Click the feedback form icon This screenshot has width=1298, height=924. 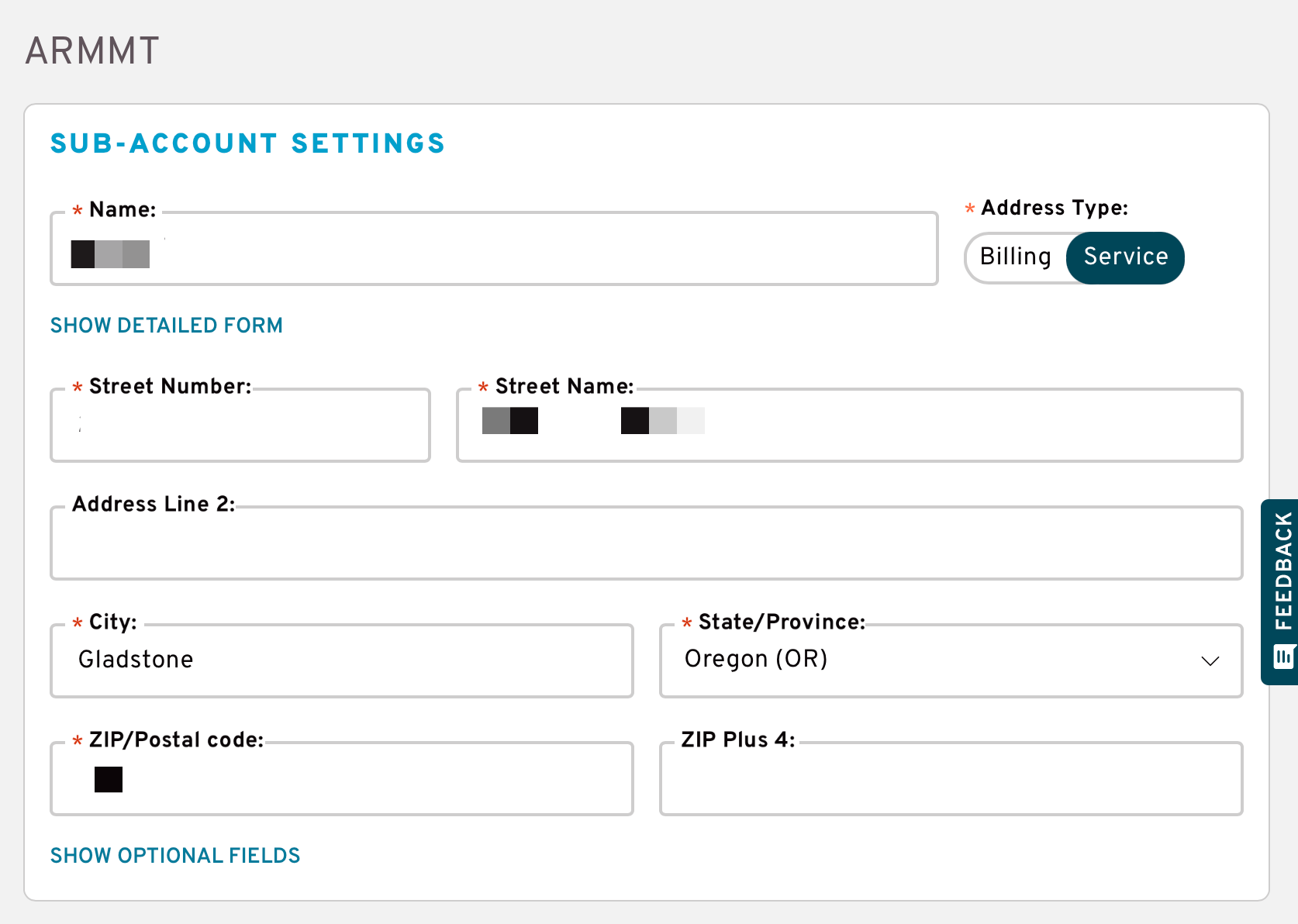1284,657
